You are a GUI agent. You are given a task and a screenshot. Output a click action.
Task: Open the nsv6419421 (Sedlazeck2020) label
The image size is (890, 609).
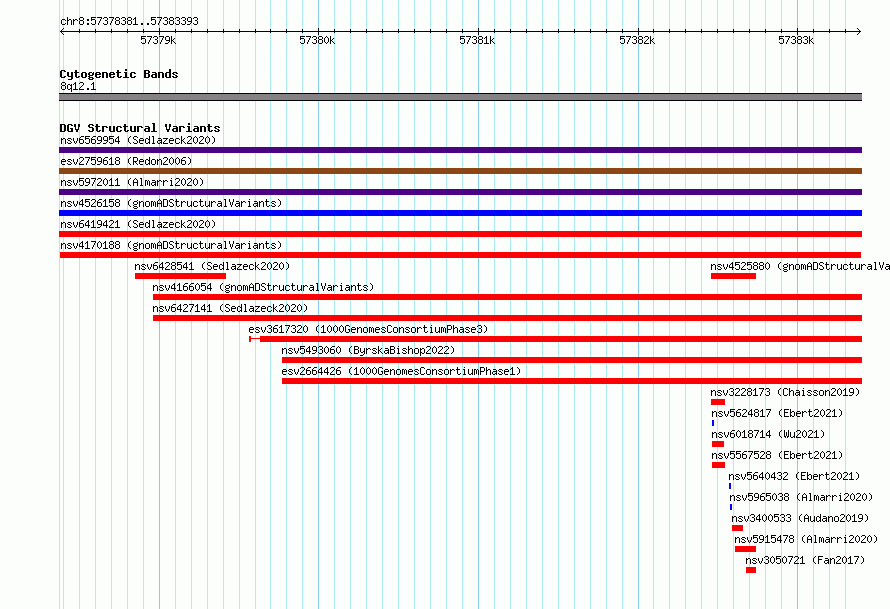138,224
